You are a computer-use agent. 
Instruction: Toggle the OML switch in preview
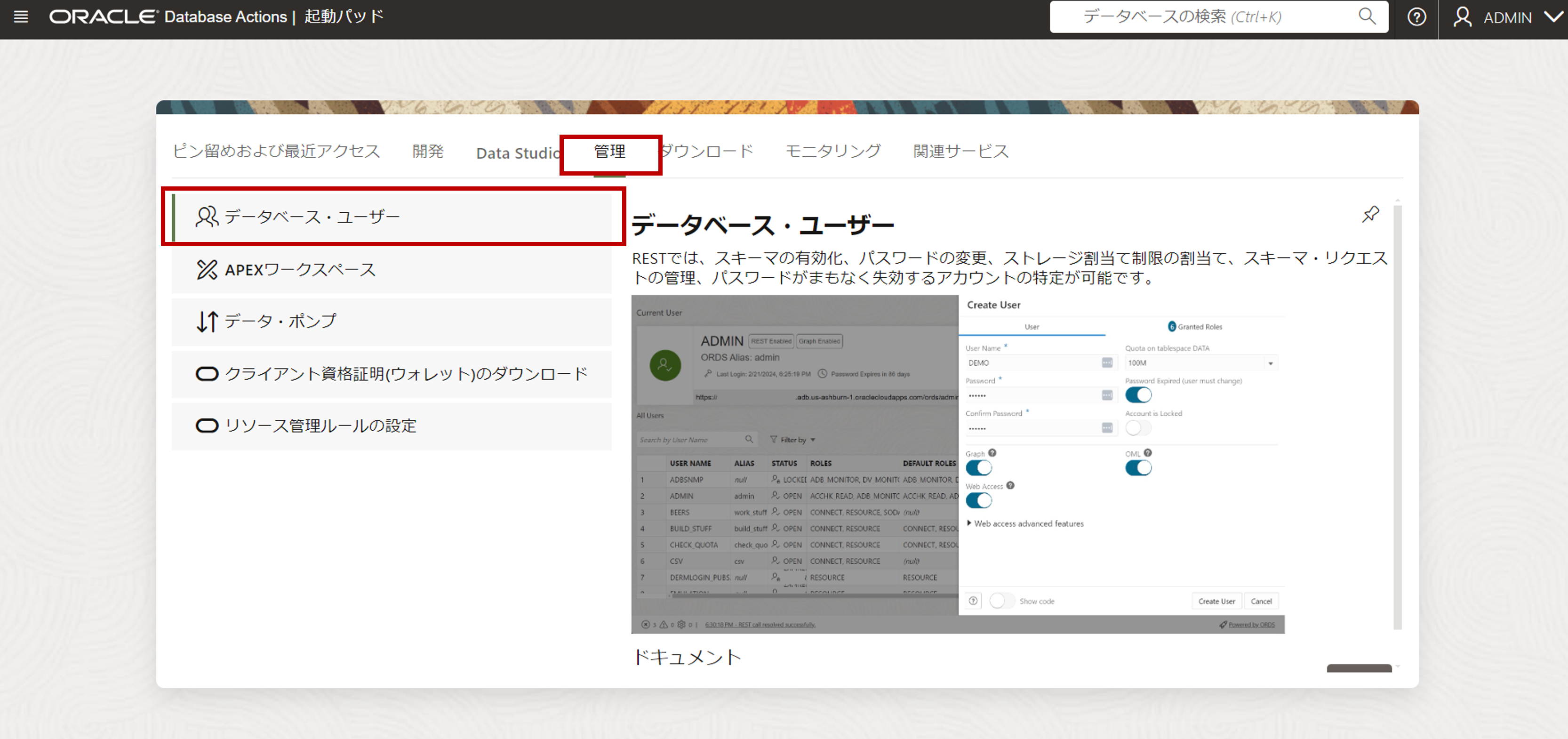[x=1138, y=467]
